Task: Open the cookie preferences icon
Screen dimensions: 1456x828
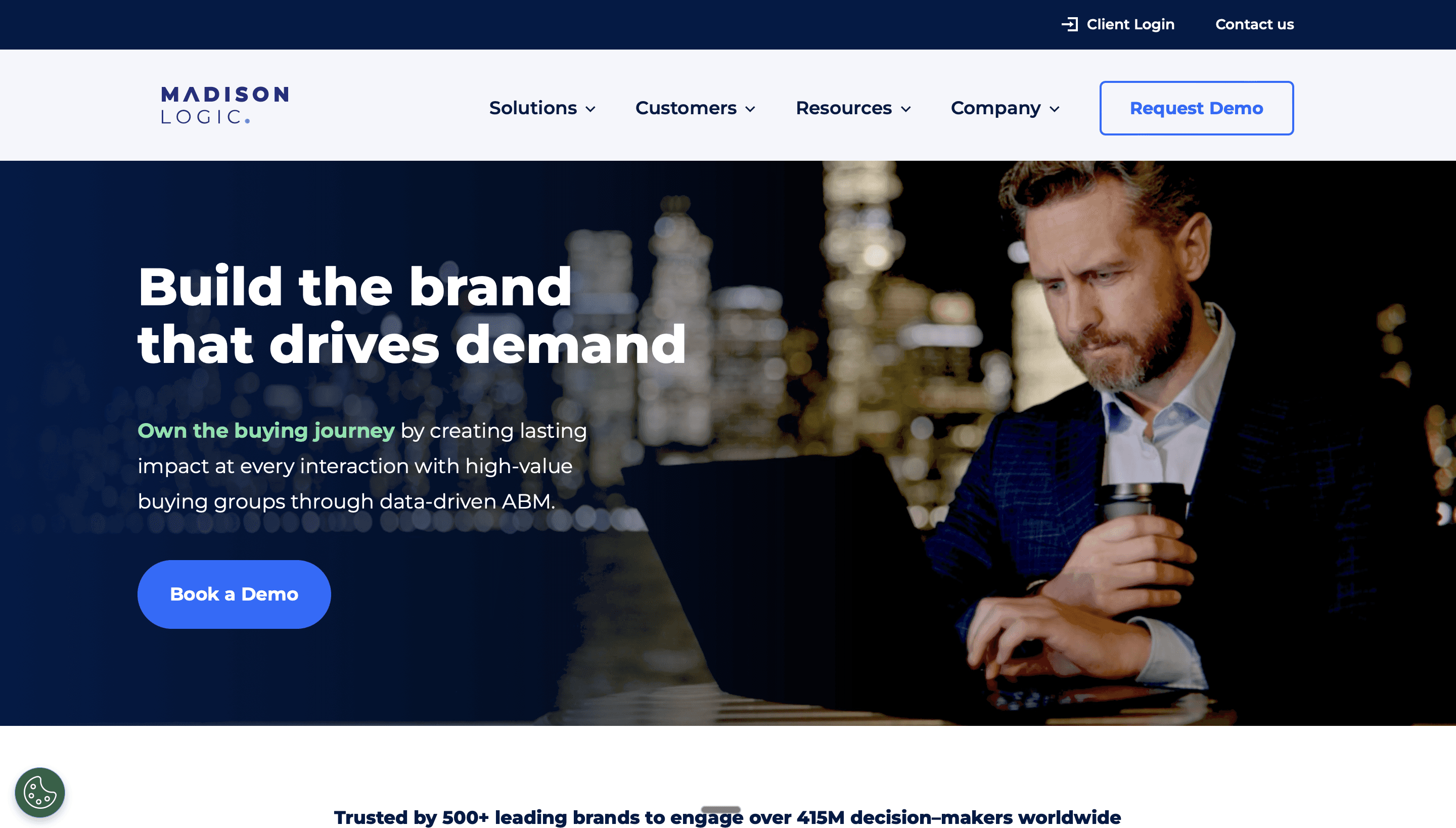Action: coord(40,792)
